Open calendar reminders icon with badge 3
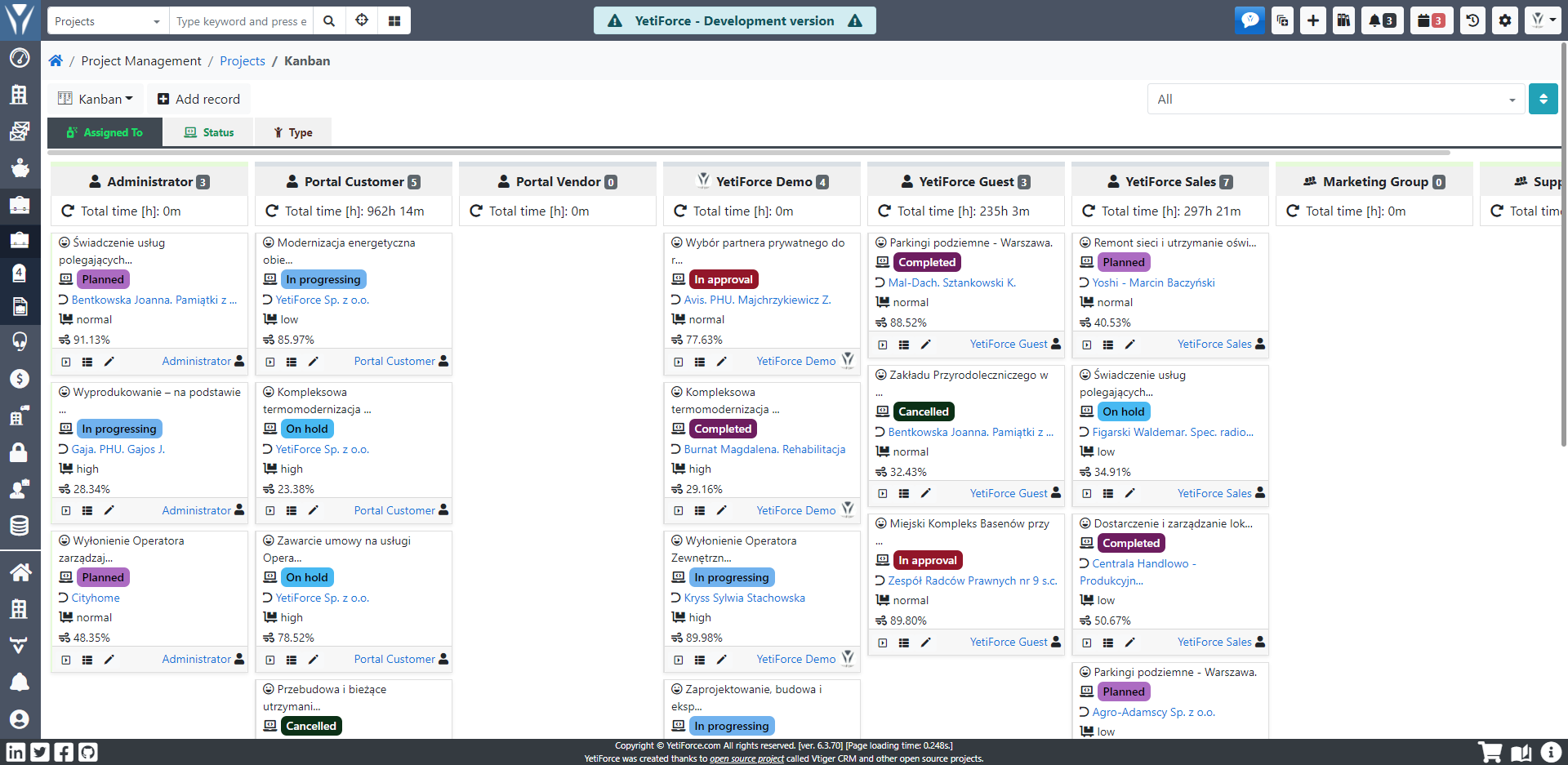The image size is (1568, 765). click(1431, 20)
